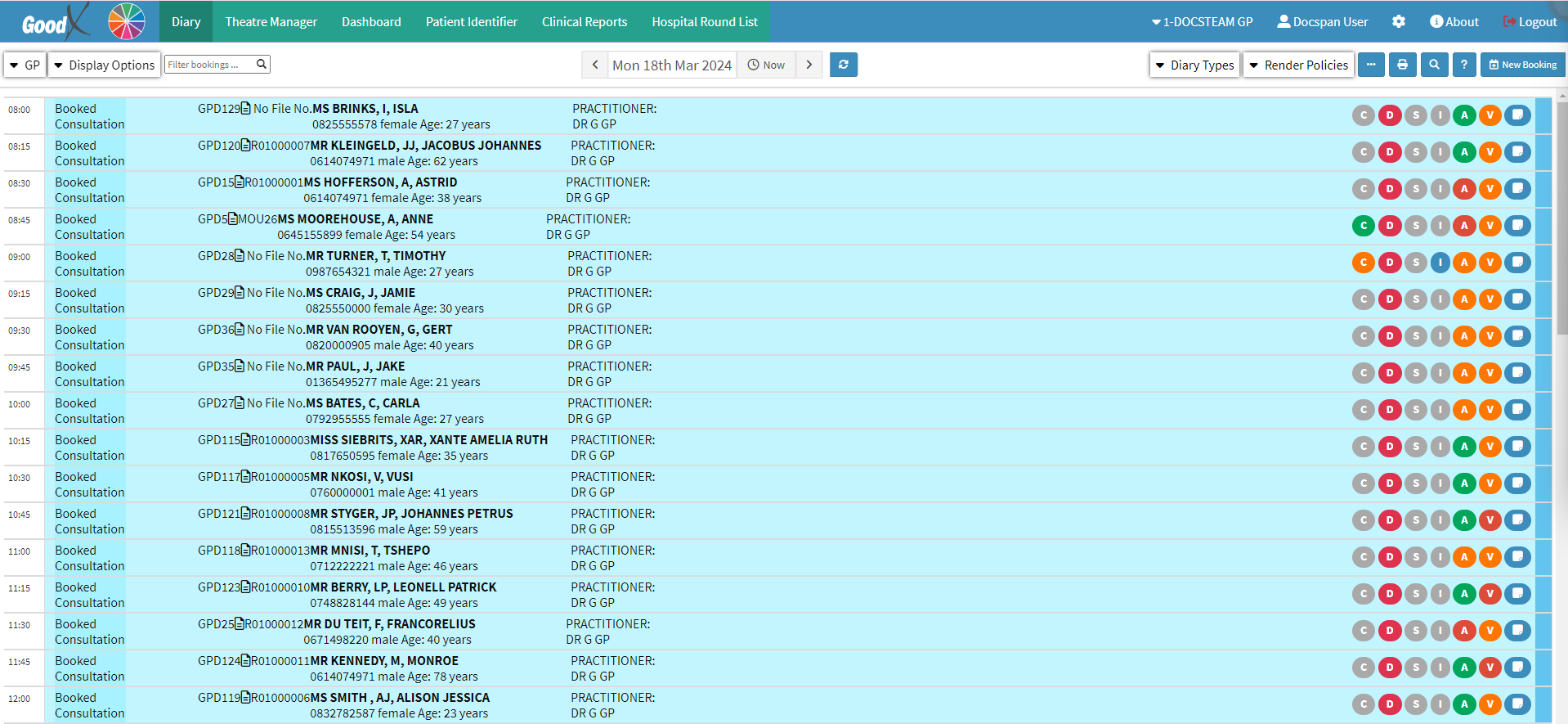Open the Diary Types dropdown
This screenshot has width=1568, height=724.
1194,65
